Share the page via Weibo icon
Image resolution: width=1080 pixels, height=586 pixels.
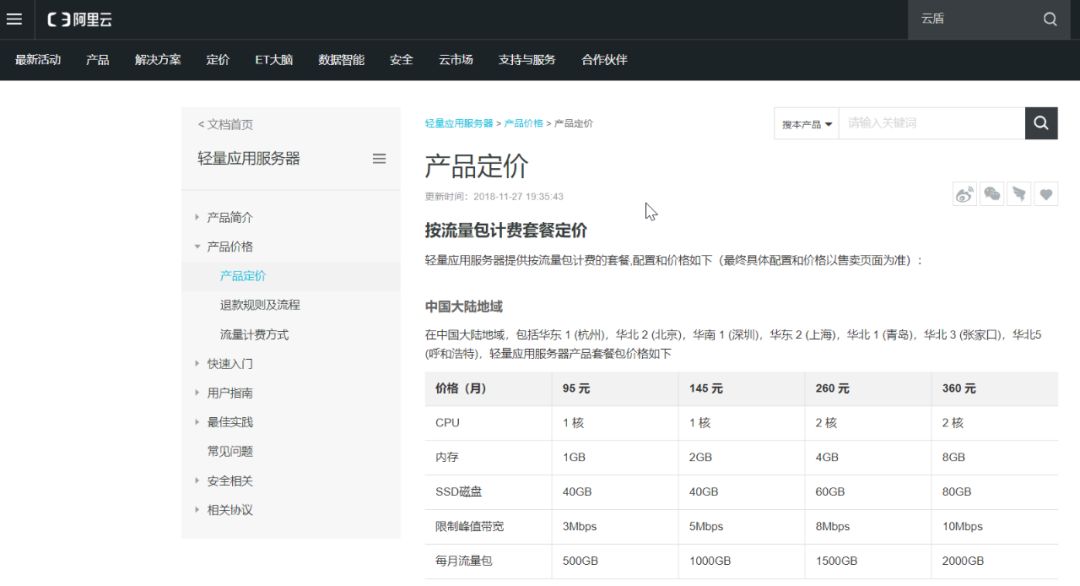[x=964, y=194]
